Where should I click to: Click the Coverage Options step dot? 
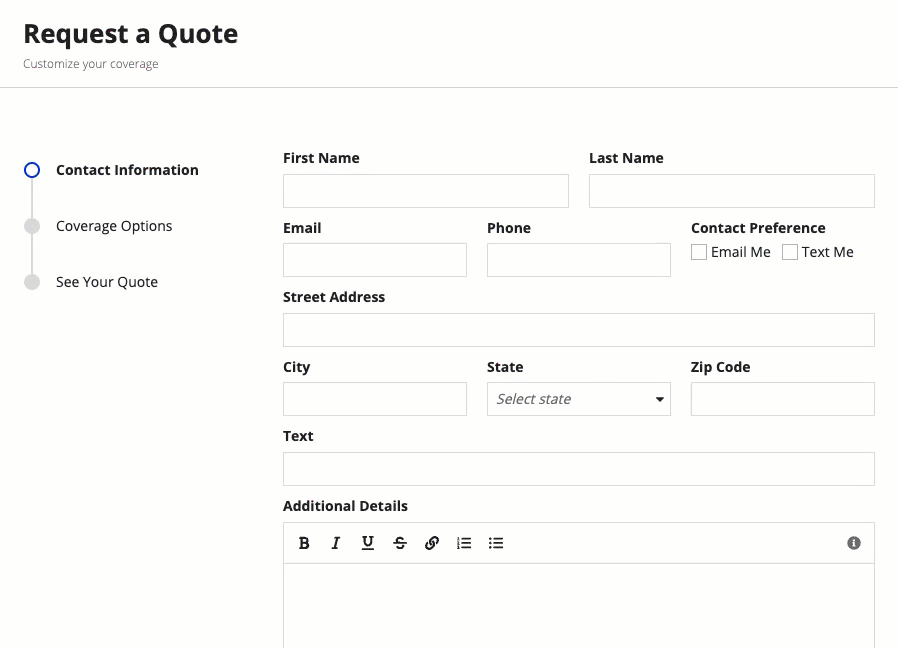pos(32,226)
